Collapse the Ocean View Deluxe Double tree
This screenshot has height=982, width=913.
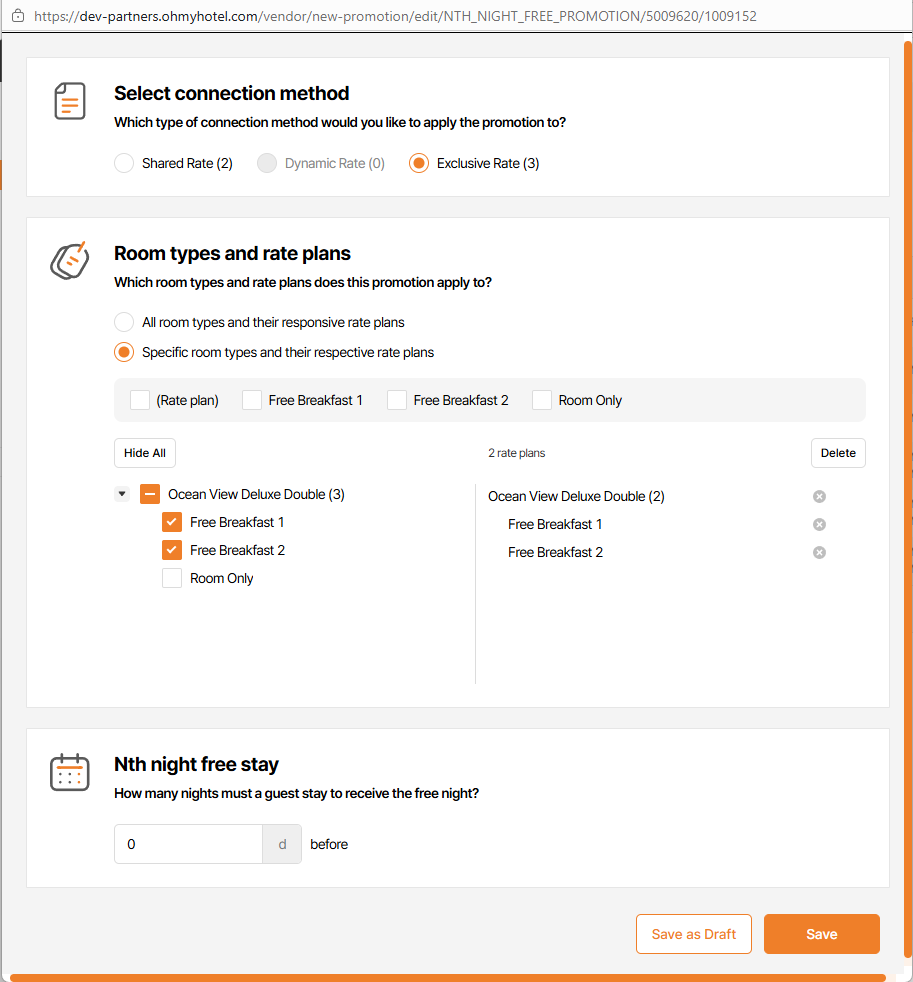pos(122,494)
